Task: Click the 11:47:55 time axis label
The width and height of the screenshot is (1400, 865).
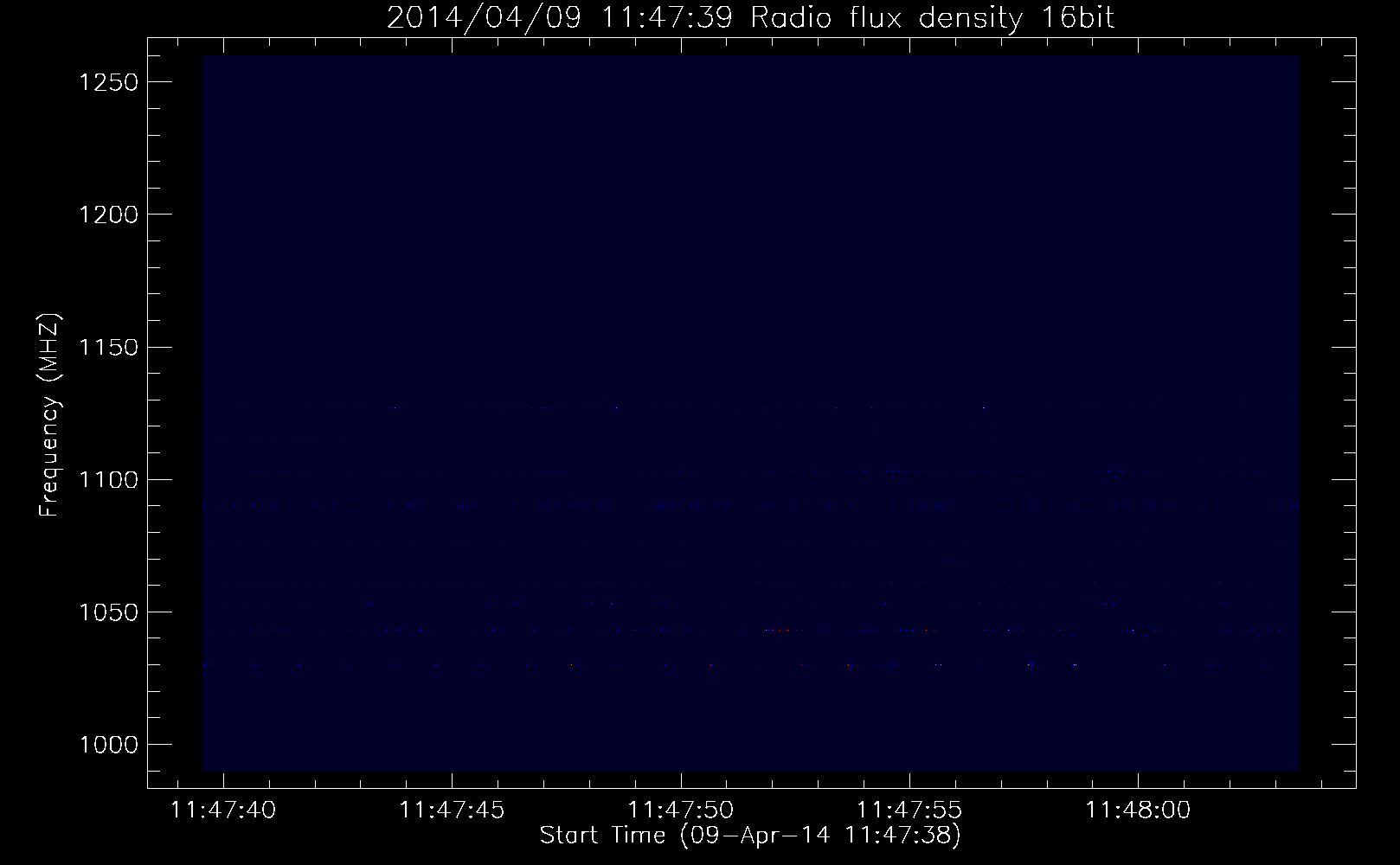Action: coord(909,811)
